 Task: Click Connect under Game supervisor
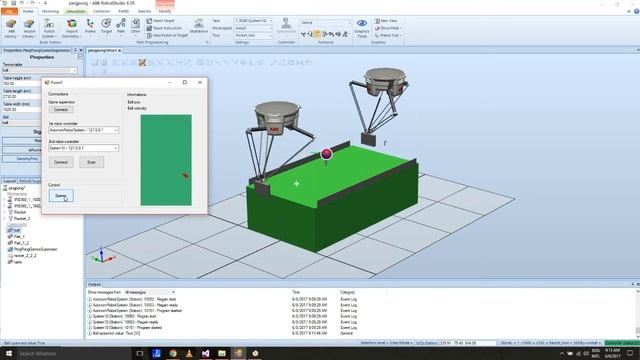[x=61, y=110]
